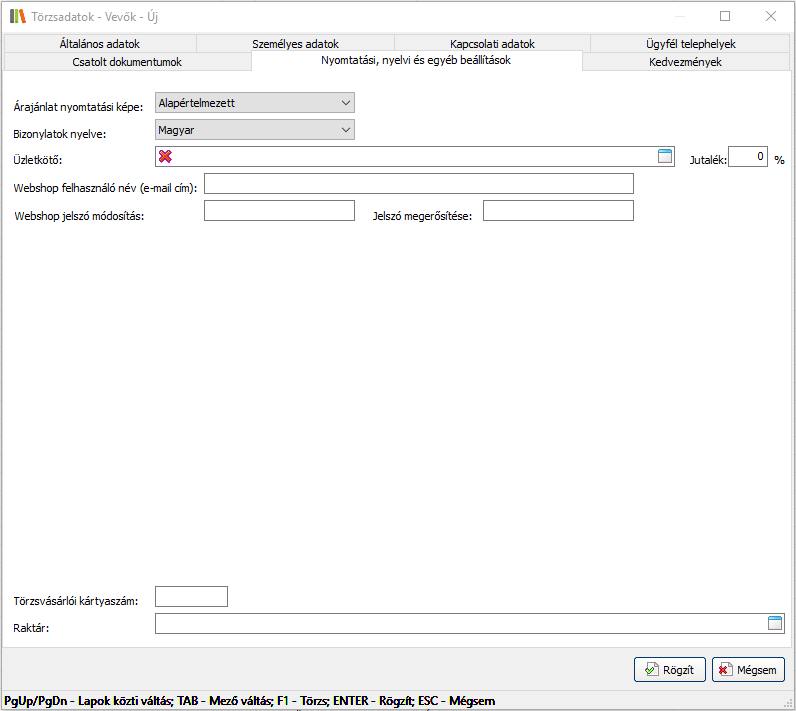
Task: Open the Személyes adatok tab
Action: pos(295,44)
